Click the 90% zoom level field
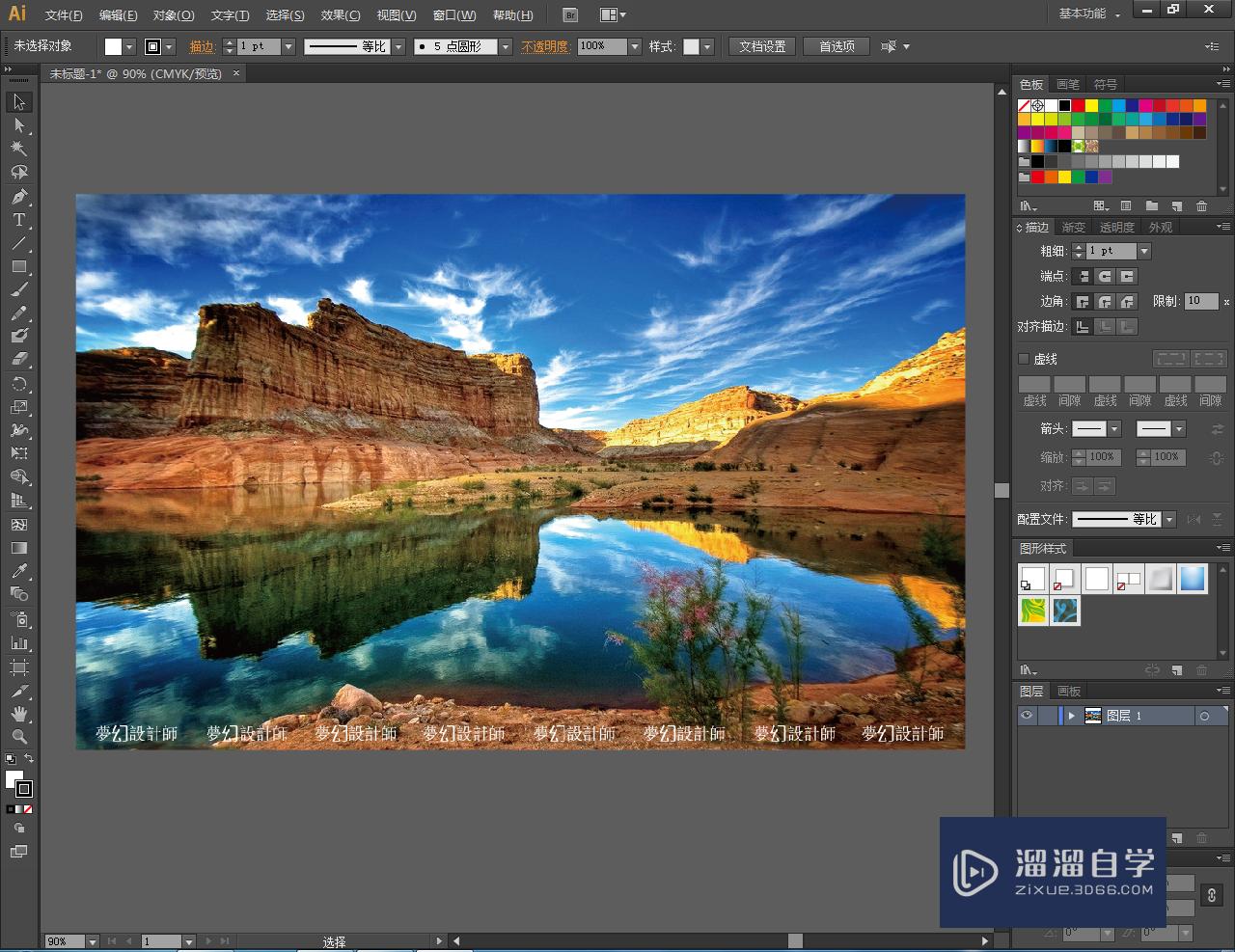The width and height of the screenshot is (1235, 952). pyautogui.click(x=65, y=941)
